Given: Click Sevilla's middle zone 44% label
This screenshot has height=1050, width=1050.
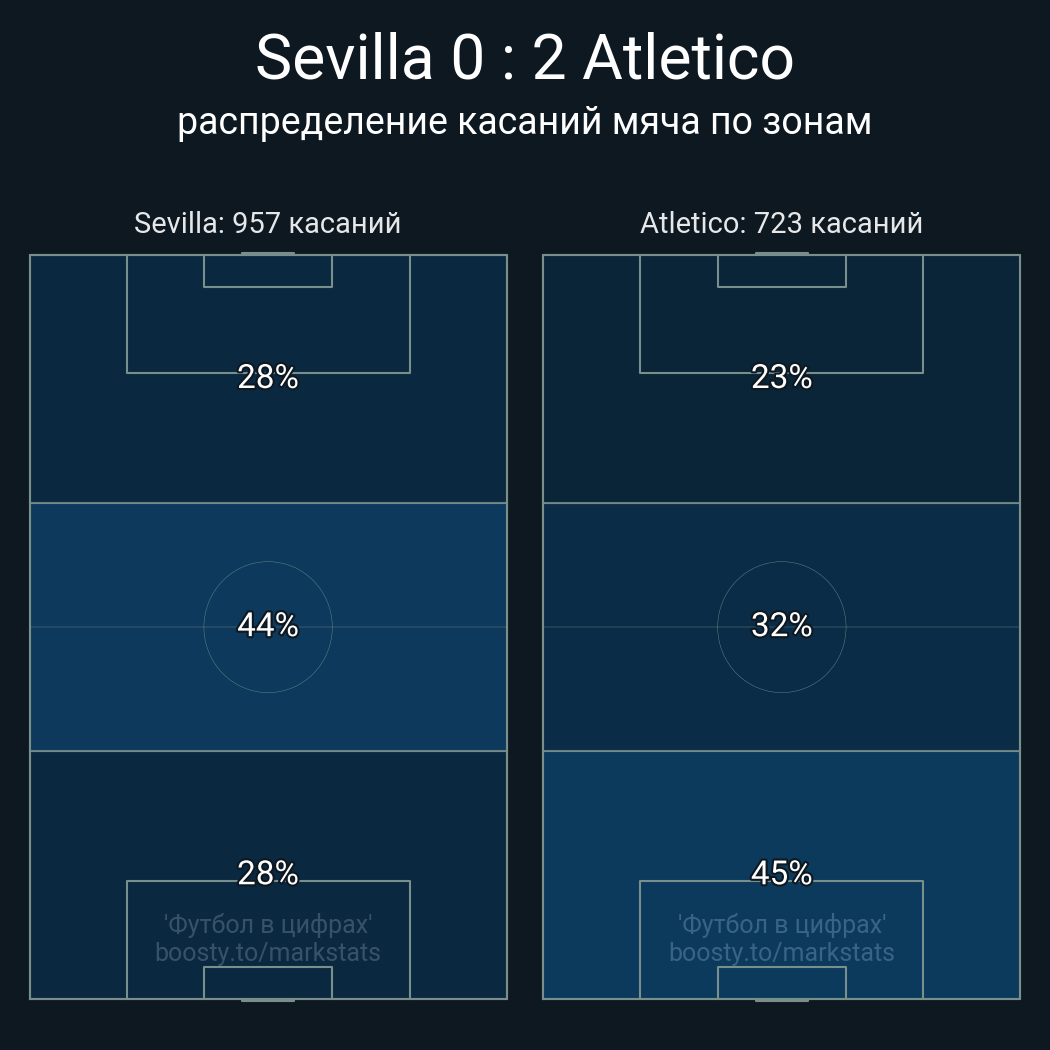Looking at the screenshot, I should point(267,625).
